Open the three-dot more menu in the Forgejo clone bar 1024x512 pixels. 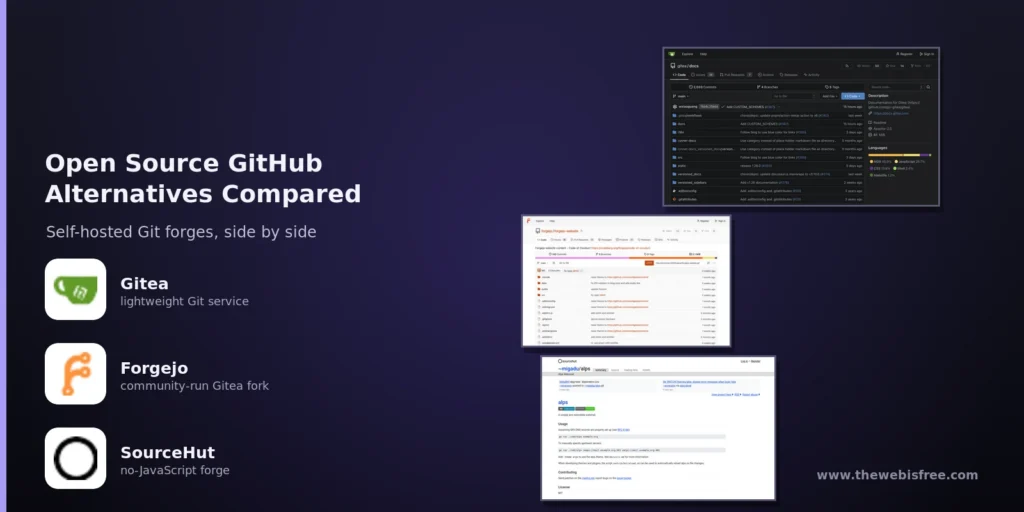[x=714, y=263]
